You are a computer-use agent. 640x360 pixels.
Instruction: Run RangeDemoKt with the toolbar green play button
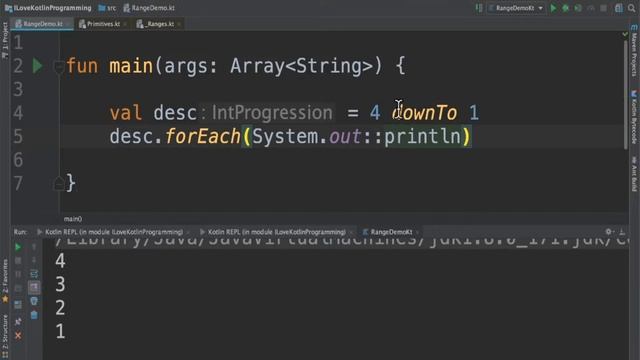(x=553, y=8)
